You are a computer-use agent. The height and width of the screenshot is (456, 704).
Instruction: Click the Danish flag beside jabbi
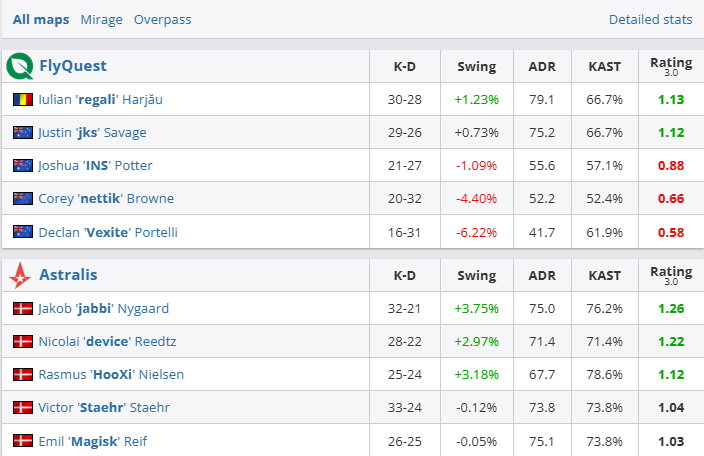[23, 308]
